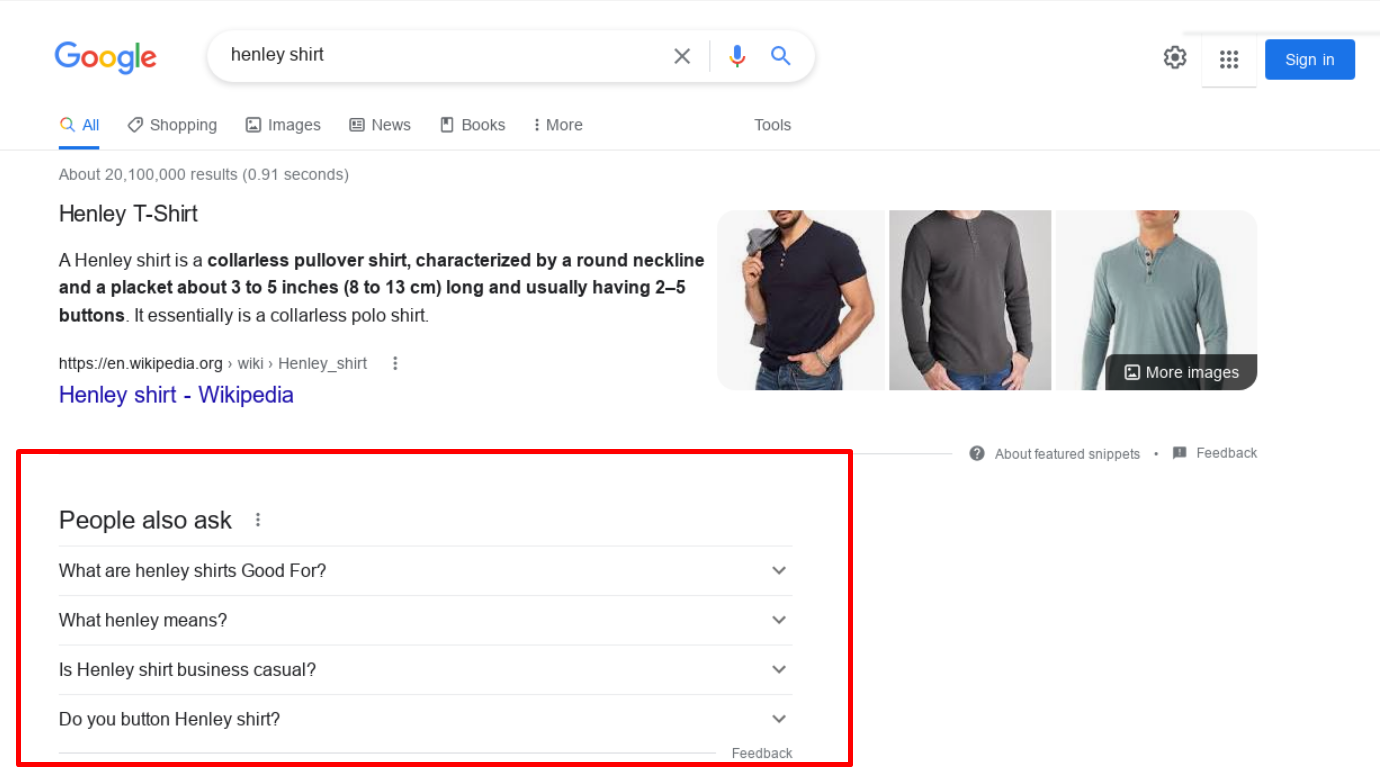Expand 'Is Henley shirt business casual?'

pyautogui.click(x=778, y=669)
